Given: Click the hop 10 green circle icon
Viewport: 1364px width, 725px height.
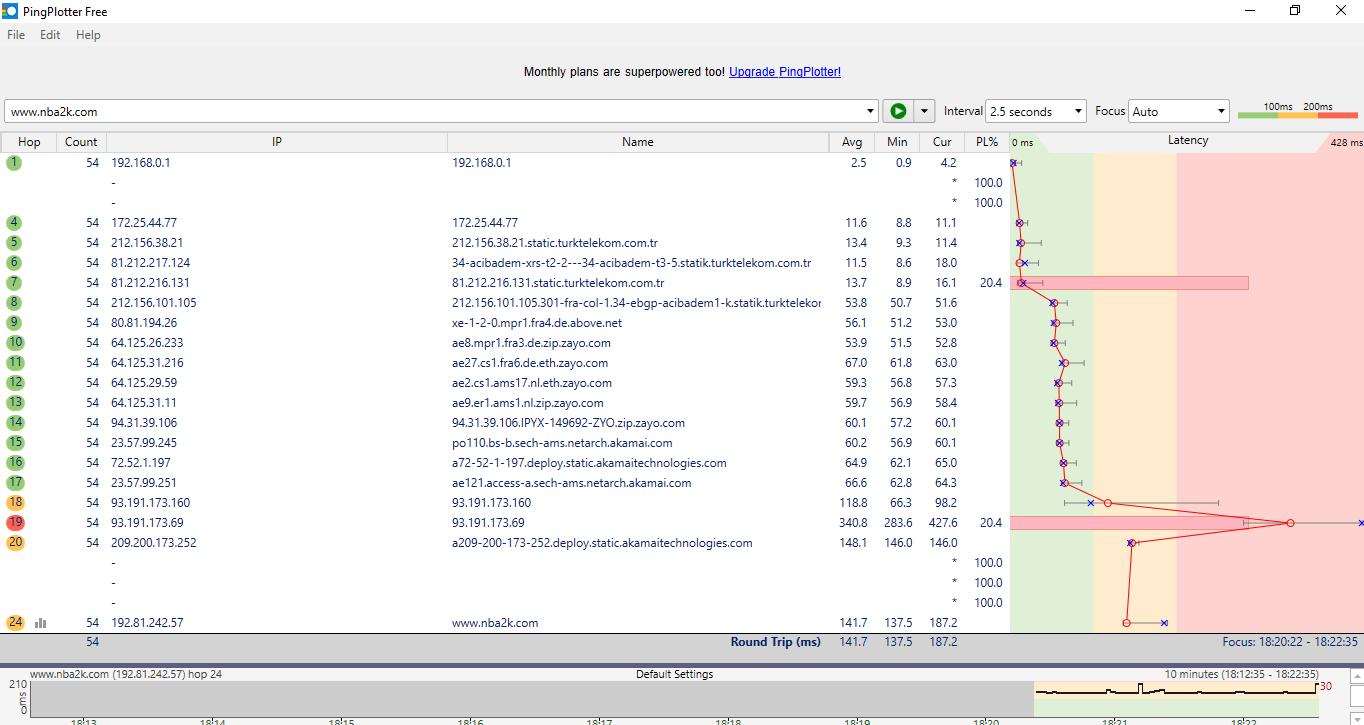Looking at the screenshot, I should (x=14, y=342).
